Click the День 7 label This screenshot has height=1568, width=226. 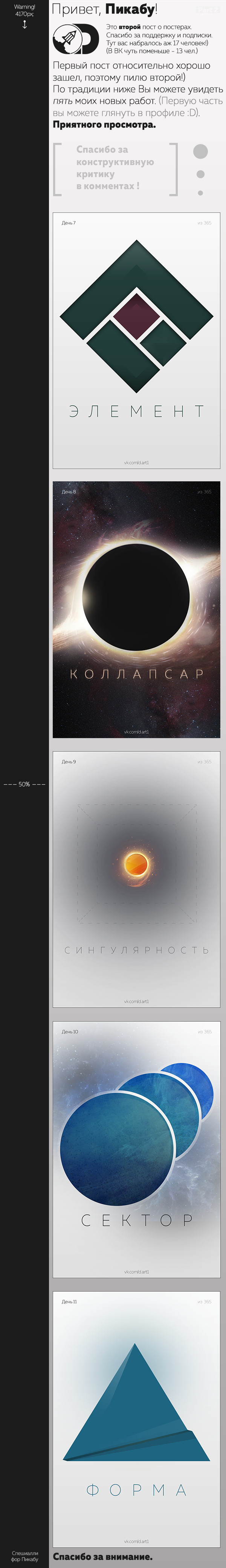(x=69, y=223)
